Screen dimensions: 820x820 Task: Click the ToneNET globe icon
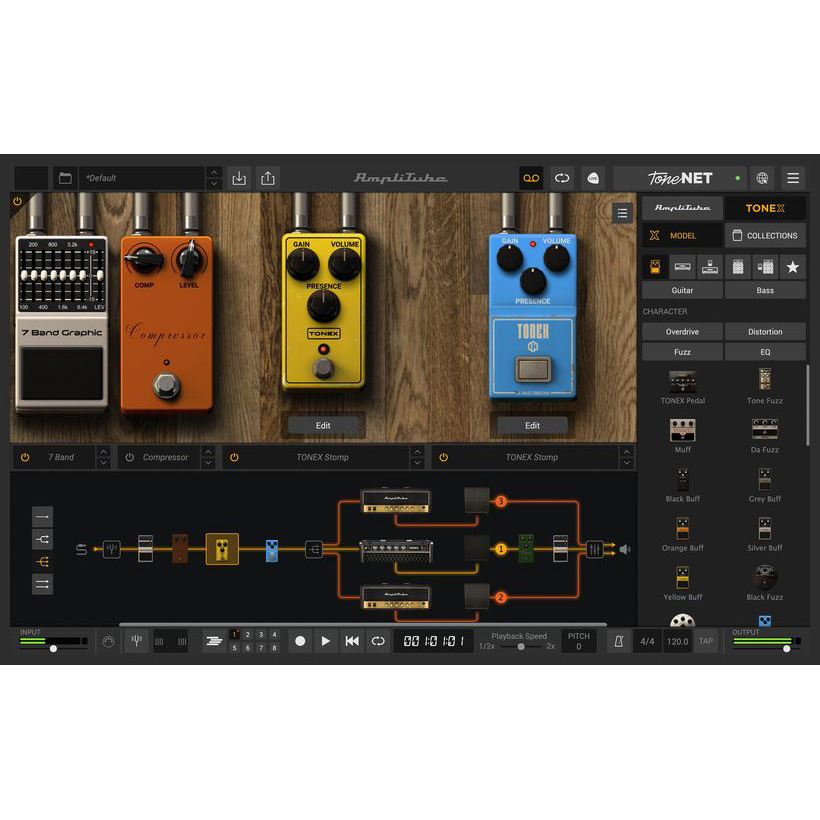[762, 178]
